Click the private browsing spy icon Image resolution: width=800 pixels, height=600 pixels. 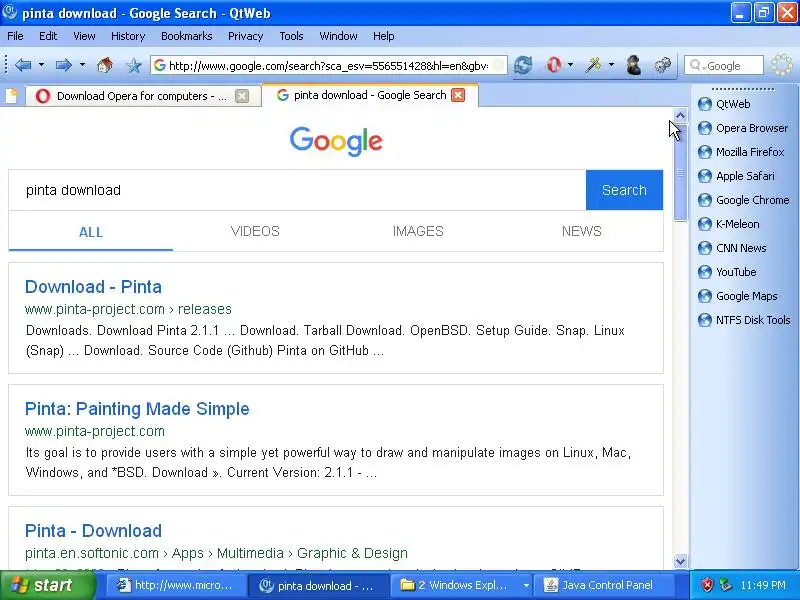click(634, 65)
